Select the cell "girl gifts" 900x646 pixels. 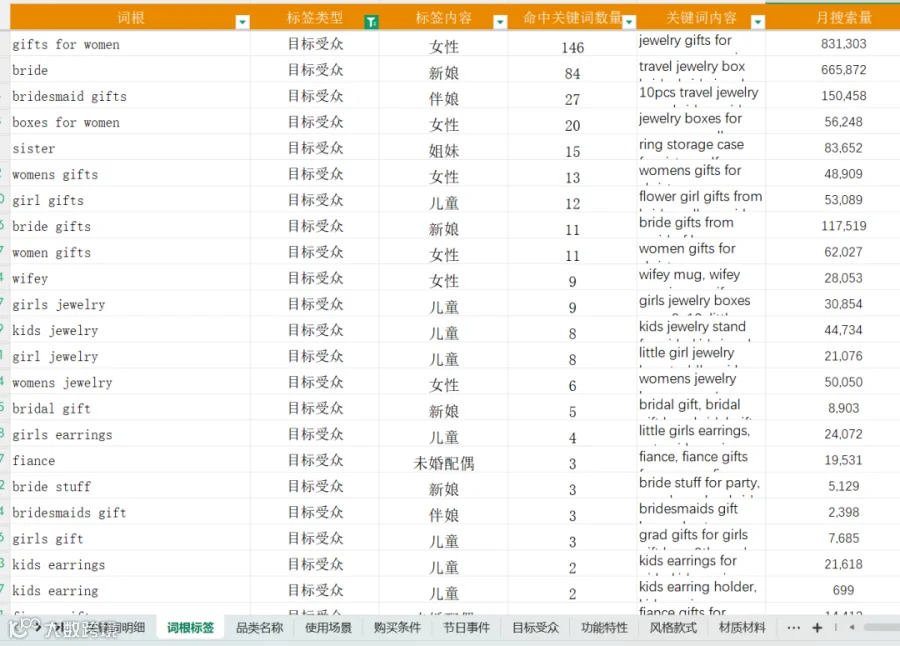click(x=130, y=200)
